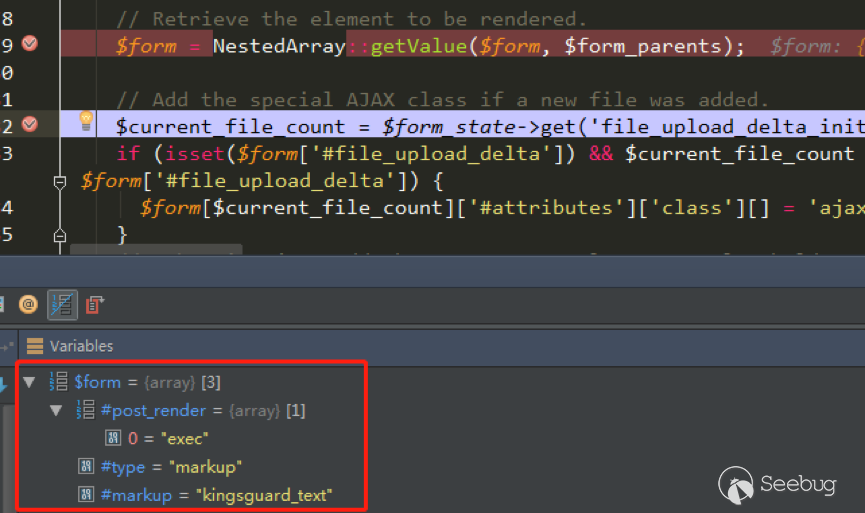Toggle the sort variables list icon
The image size is (865, 513).
click(62, 304)
